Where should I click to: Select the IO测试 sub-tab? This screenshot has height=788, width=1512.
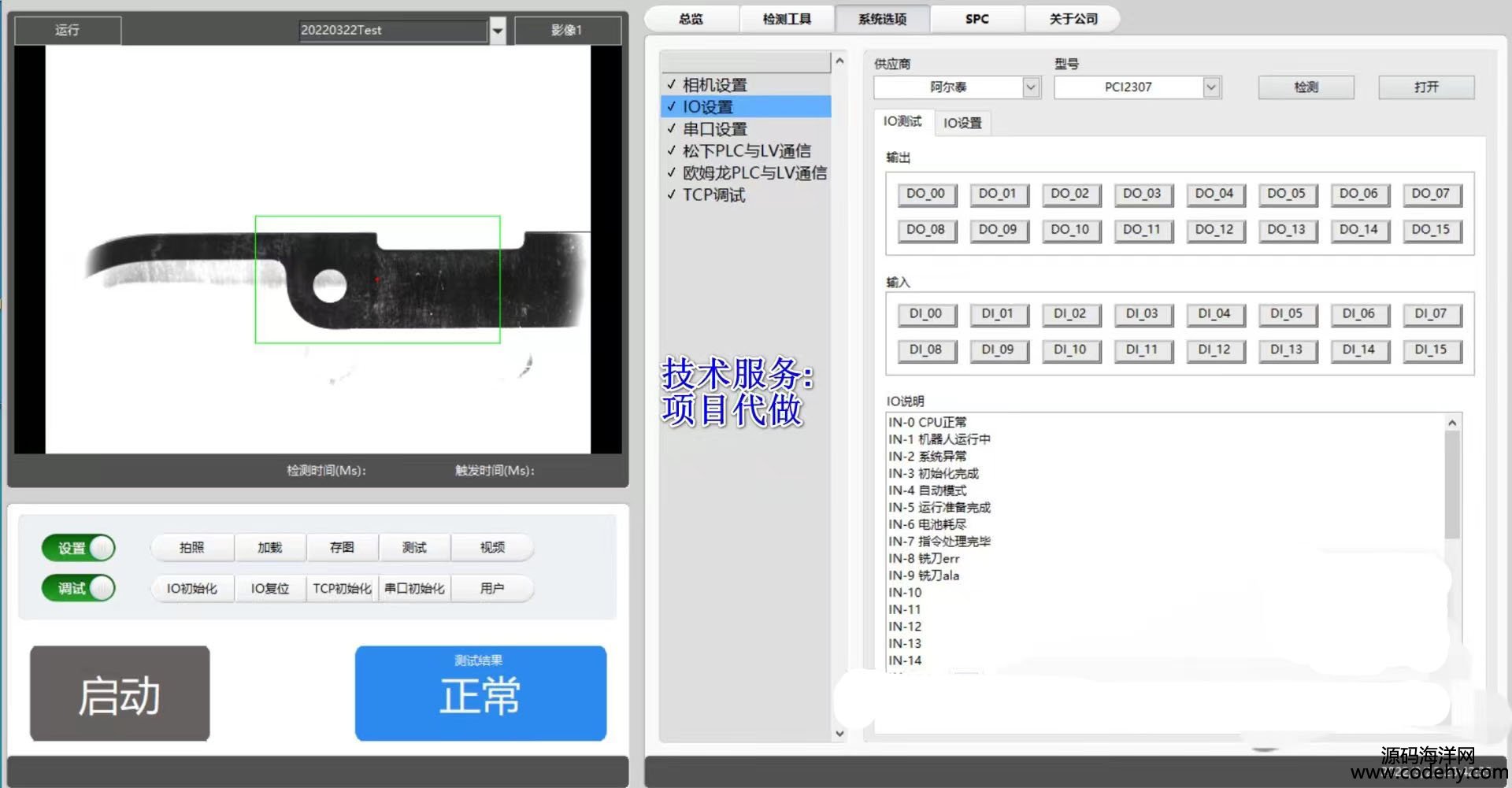coord(902,121)
